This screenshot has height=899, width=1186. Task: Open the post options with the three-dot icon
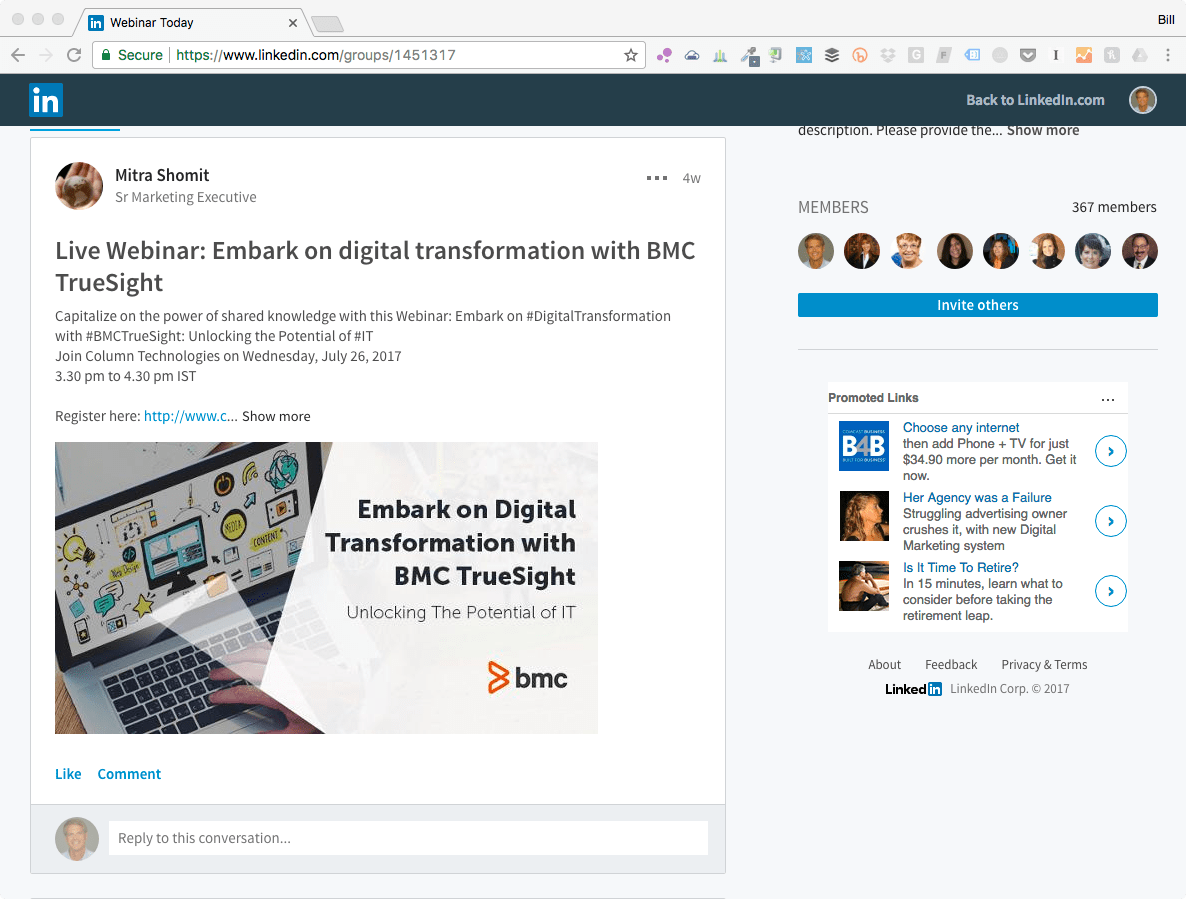pyautogui.click(x=656, y=177)
